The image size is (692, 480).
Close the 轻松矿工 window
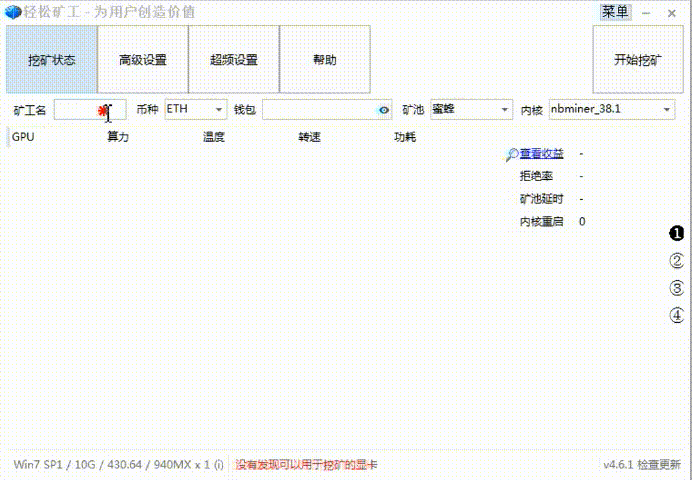pos(673,12)
